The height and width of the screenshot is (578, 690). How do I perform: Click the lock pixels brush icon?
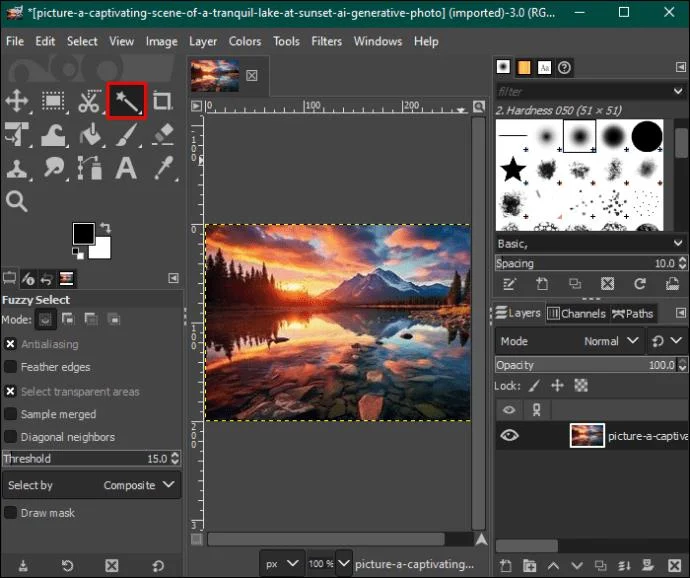534,386
